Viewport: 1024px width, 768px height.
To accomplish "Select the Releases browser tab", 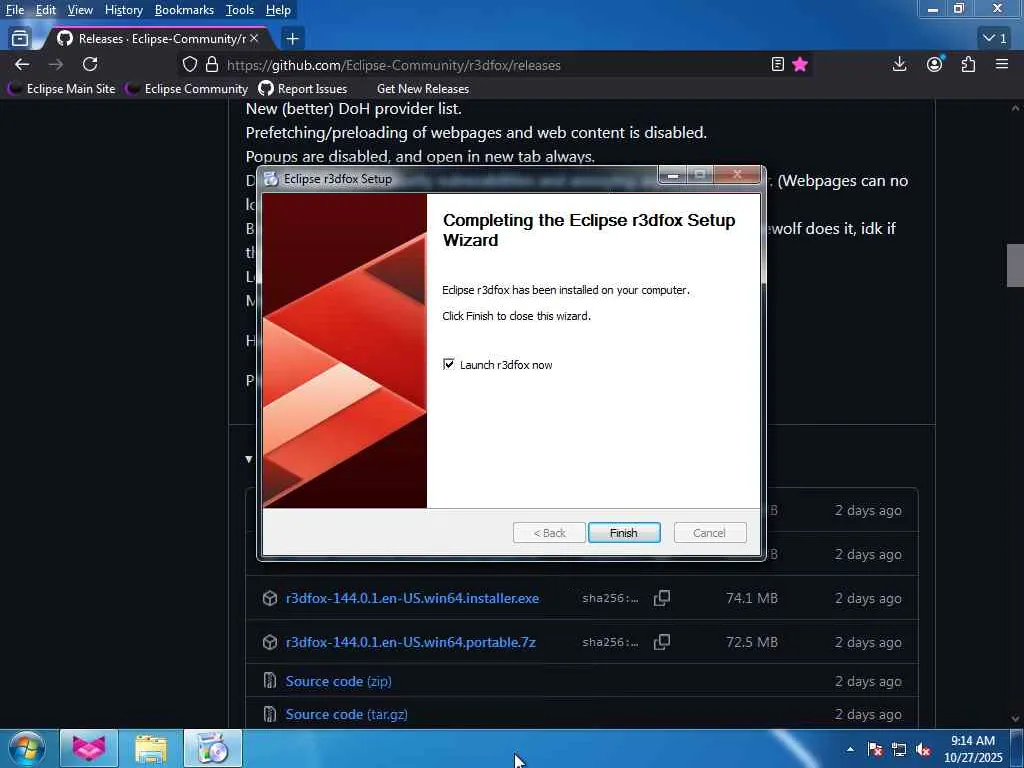I will coord(157,39).
